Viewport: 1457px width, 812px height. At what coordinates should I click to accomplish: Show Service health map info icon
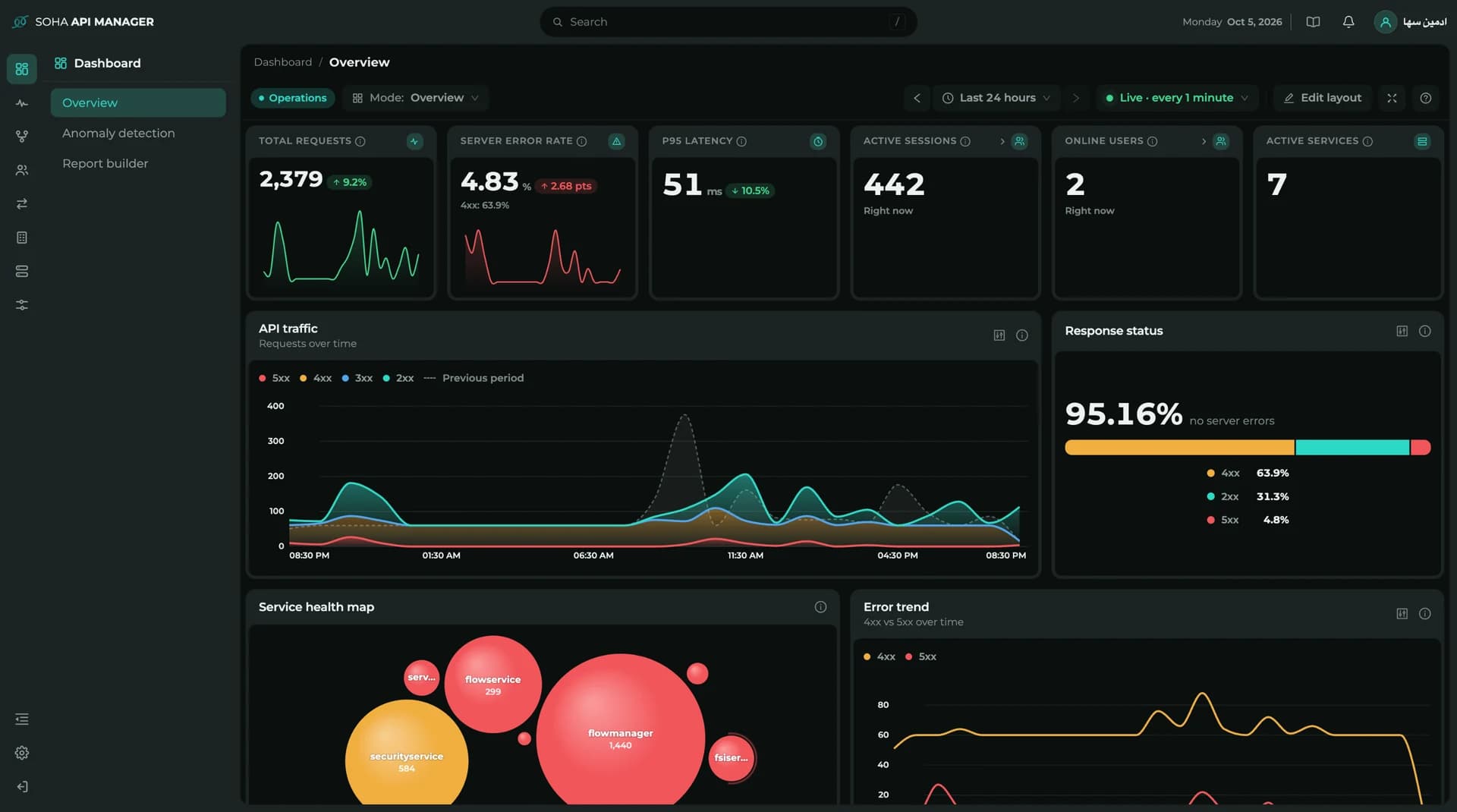820,607
